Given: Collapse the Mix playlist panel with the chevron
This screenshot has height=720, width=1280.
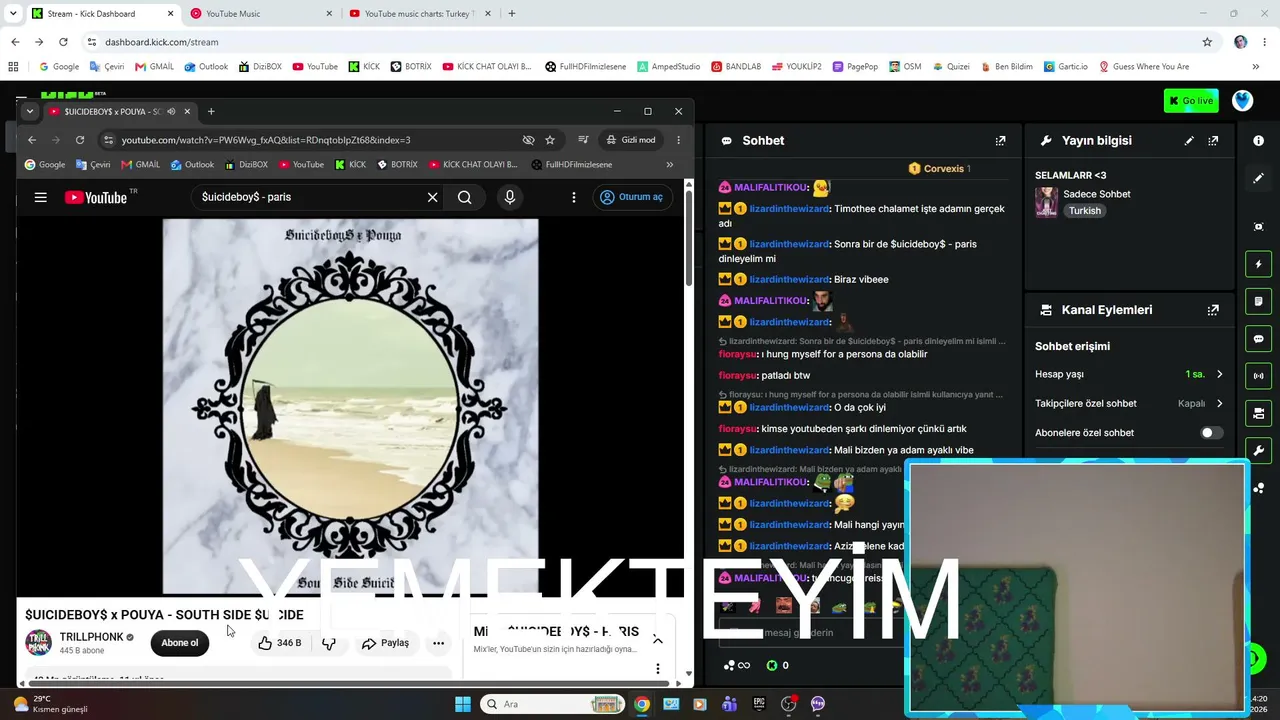Looking at the screenshot, I should pyautogui.click(x=657, y=640).
